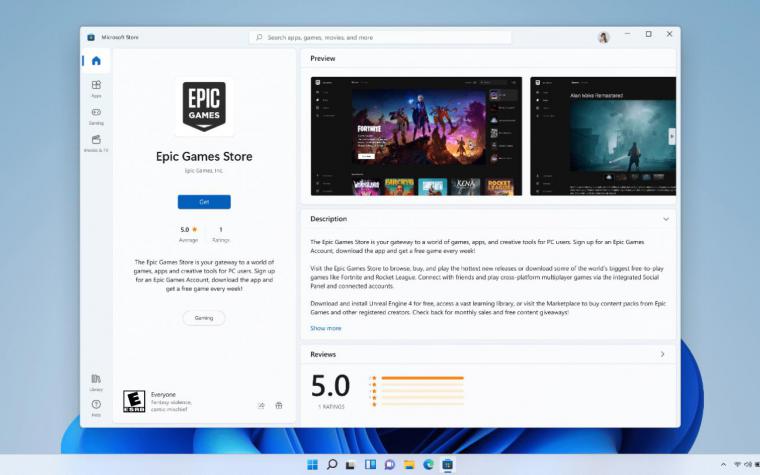
Task: Click the Reviews section heading
Action: [x=323, y=354]
